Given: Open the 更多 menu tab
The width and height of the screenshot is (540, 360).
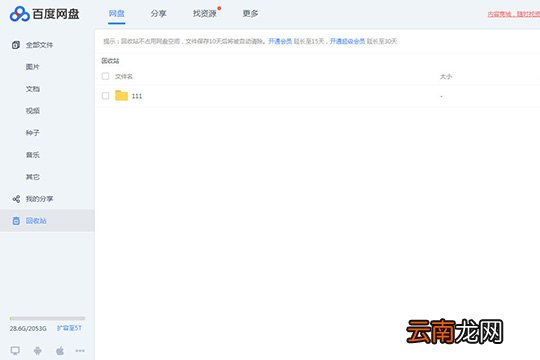Looking at the screenshot, I should (x=250, y=13).
